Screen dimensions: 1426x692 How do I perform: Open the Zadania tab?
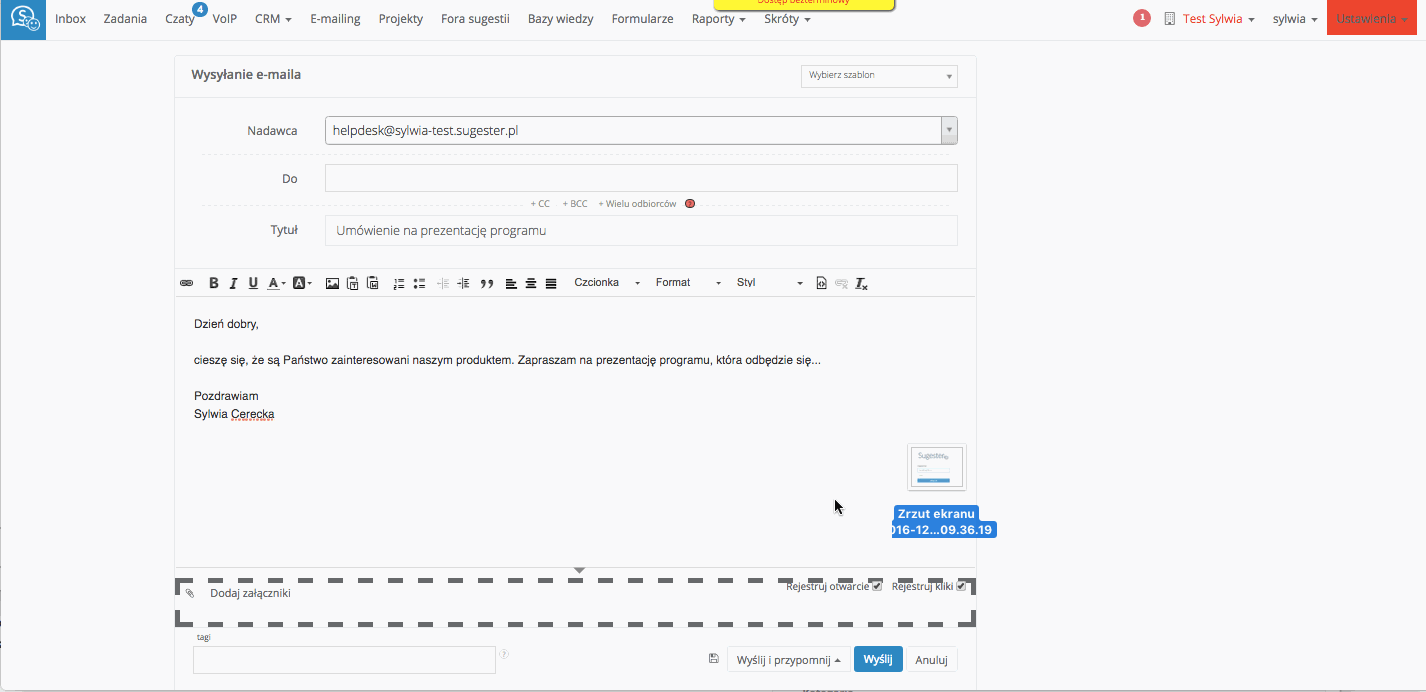125,19
